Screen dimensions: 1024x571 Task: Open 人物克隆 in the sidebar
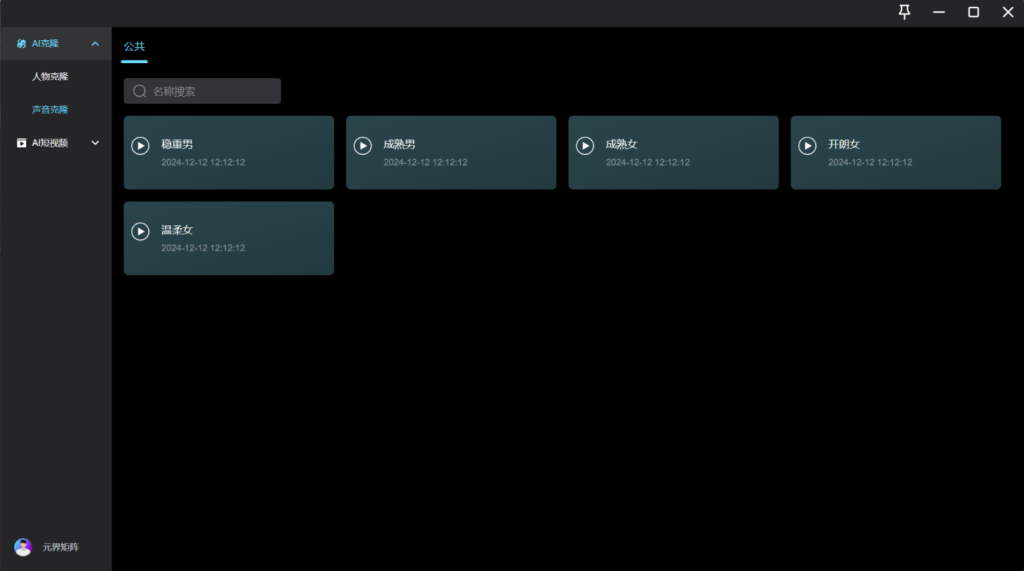tap(50, 76)
